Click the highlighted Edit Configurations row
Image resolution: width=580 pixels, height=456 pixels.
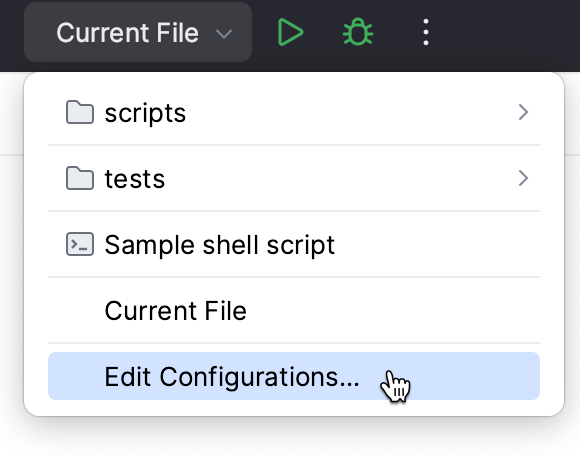point(294,376)
